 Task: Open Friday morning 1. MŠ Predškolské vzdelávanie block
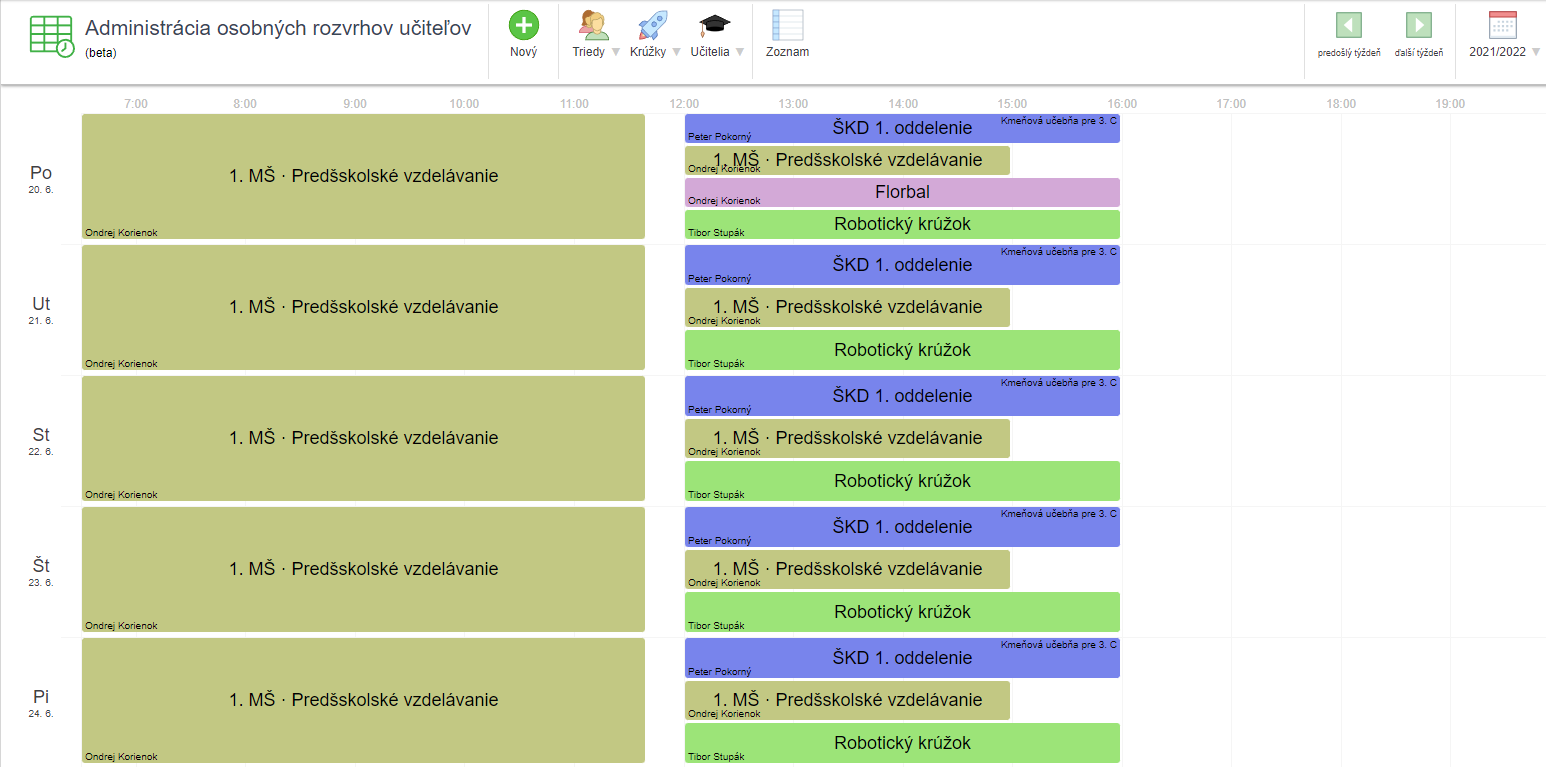click(363, 700)
